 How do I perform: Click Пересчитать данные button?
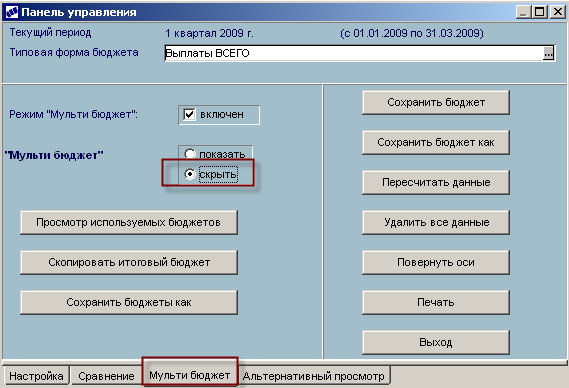436,182
